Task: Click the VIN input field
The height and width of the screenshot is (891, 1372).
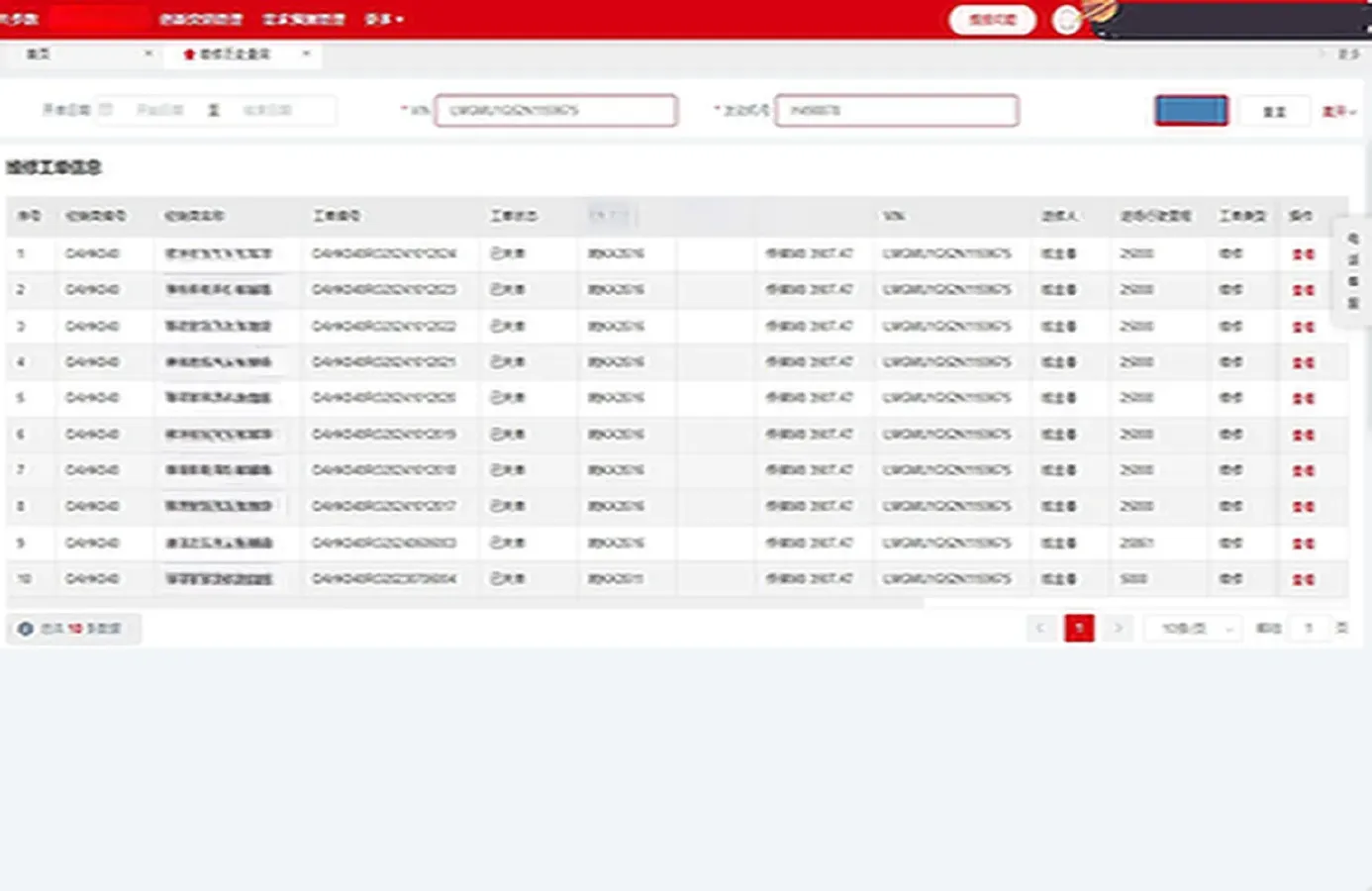Action: click(x=556, y=110)
